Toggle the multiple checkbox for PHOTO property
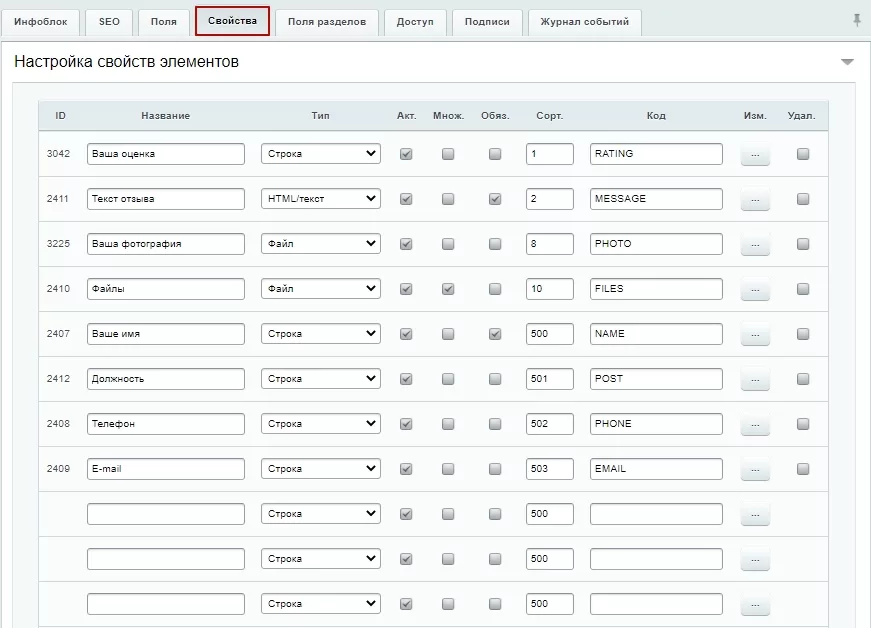Image resolution: width=871 pixels, height=628 pixels. [448, 244]
